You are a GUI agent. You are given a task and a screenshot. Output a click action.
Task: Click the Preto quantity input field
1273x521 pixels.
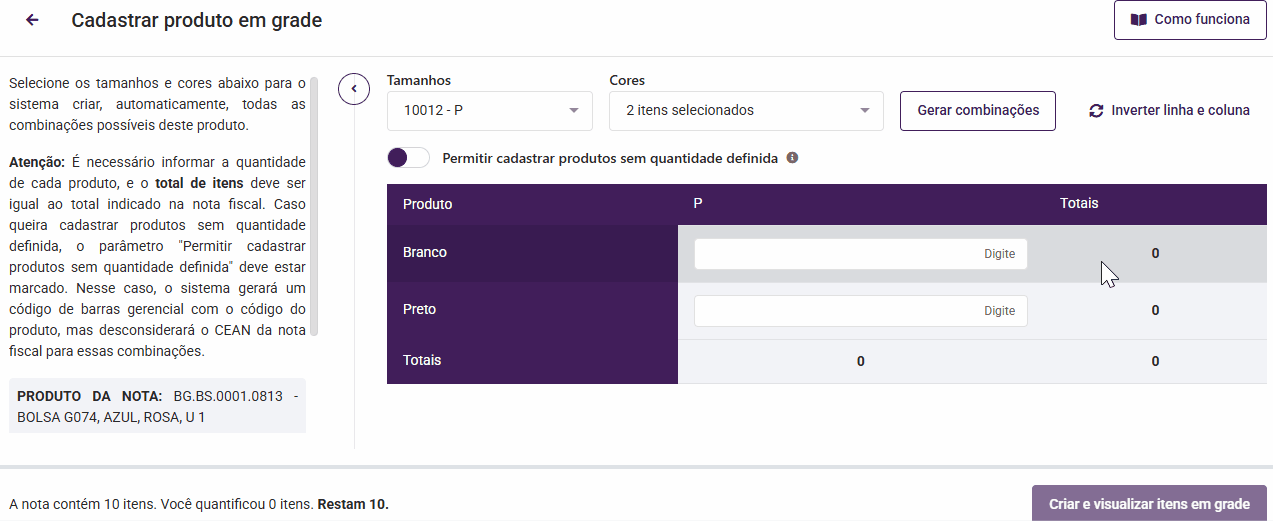pos(860,311)
